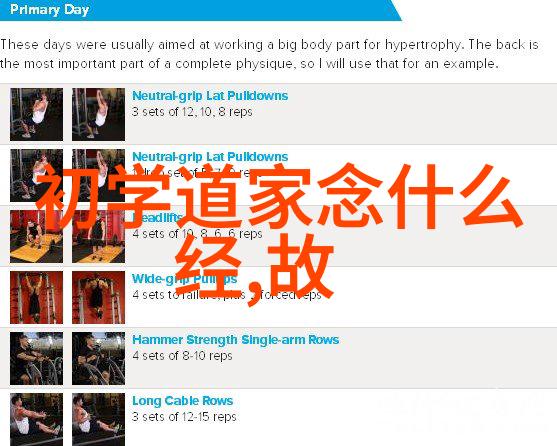Image resolution: width=557 pixels, height=446 pixels.
Task: Click second Deadlifts thumbnail with yellow platform
Action: [98, 236]
